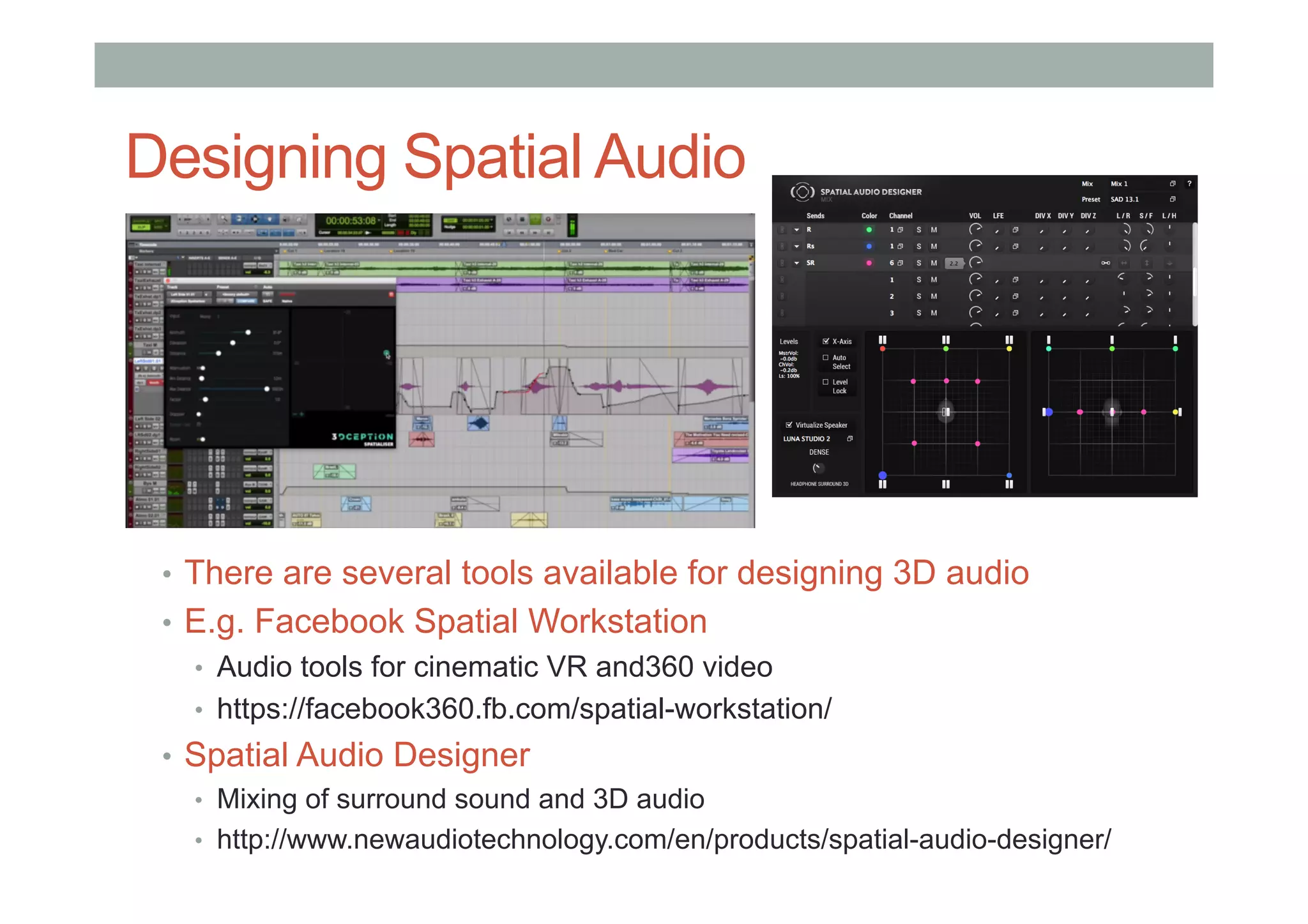The height and width of the screenshot is (924, 1308).
Task: Toggle the Virtualize Speaker checkbox
Action: [789, 425]
